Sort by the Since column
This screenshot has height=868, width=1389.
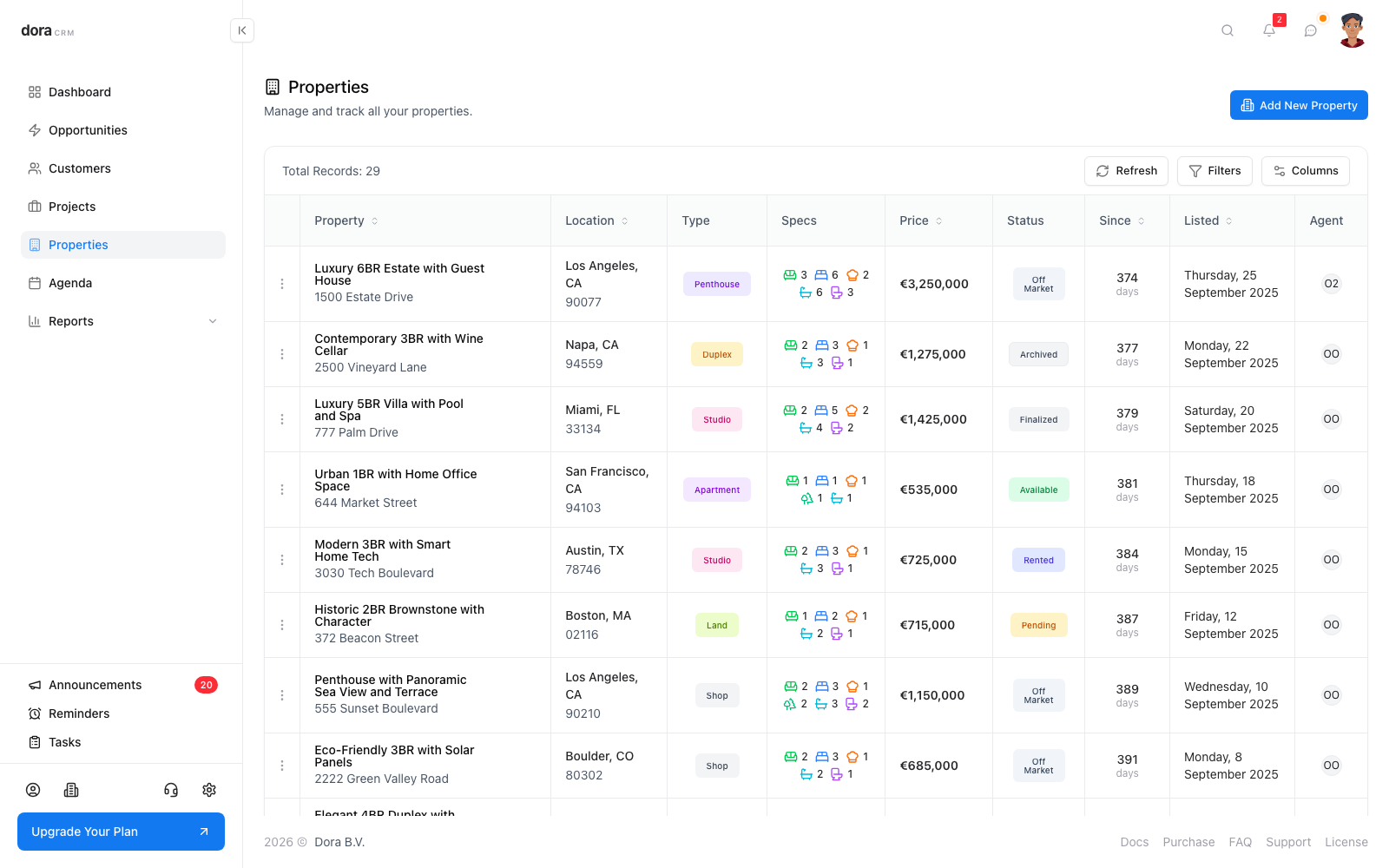pos(1122,220)
